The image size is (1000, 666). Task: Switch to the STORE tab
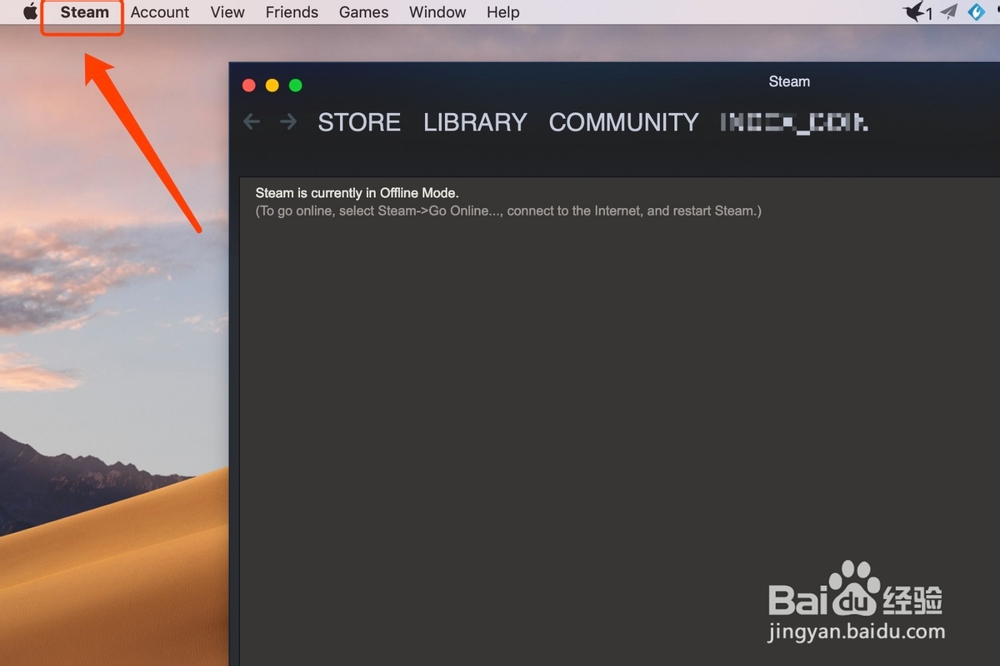point(359,122)
